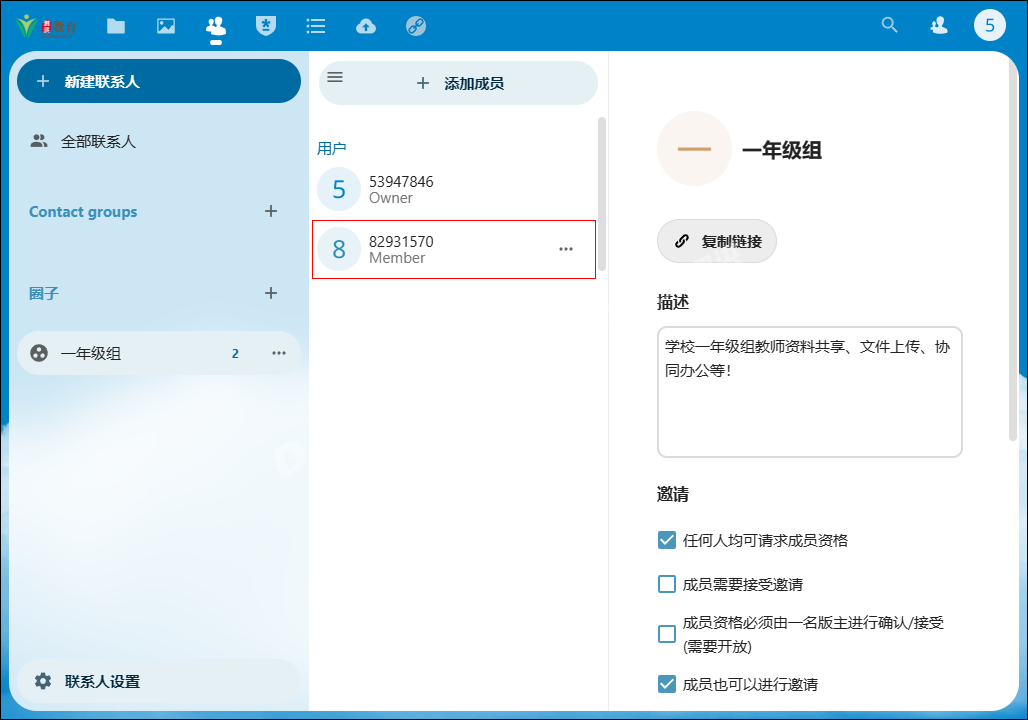Click the 复制链接 button
Viewport: 1028px width, 720px height.
click(717, 241)
